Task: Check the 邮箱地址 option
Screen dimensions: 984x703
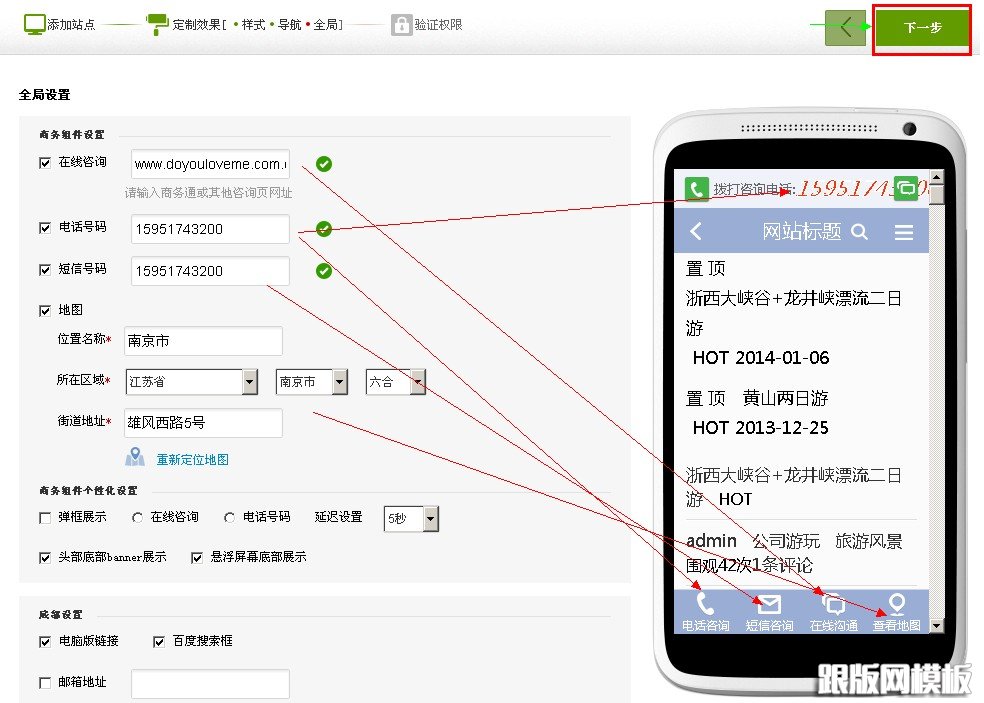Action: 45,684
